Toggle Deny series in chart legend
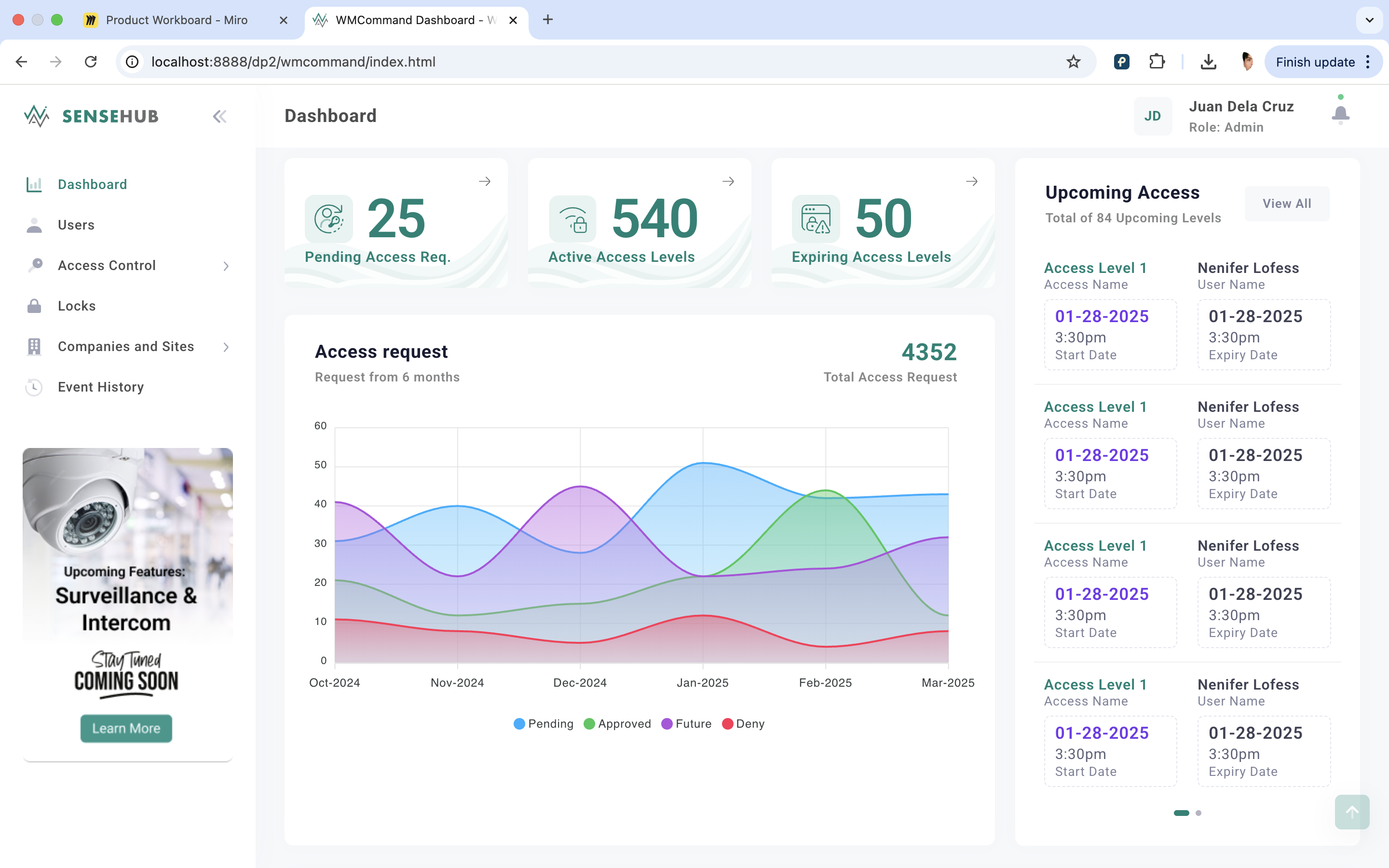 coord(743,723)
